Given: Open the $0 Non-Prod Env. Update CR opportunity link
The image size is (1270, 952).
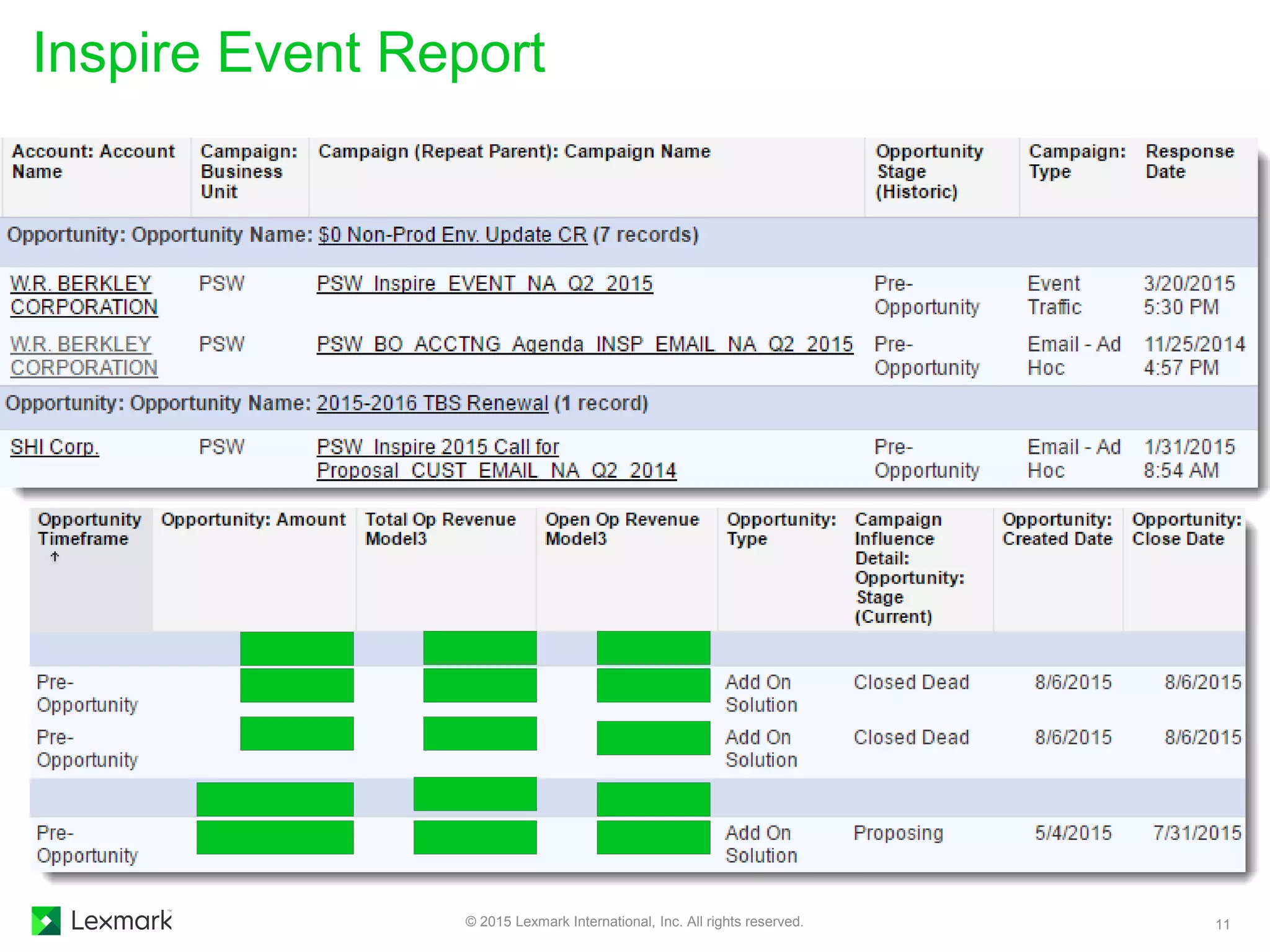Looking at the screenshot, I should [453, 235].
